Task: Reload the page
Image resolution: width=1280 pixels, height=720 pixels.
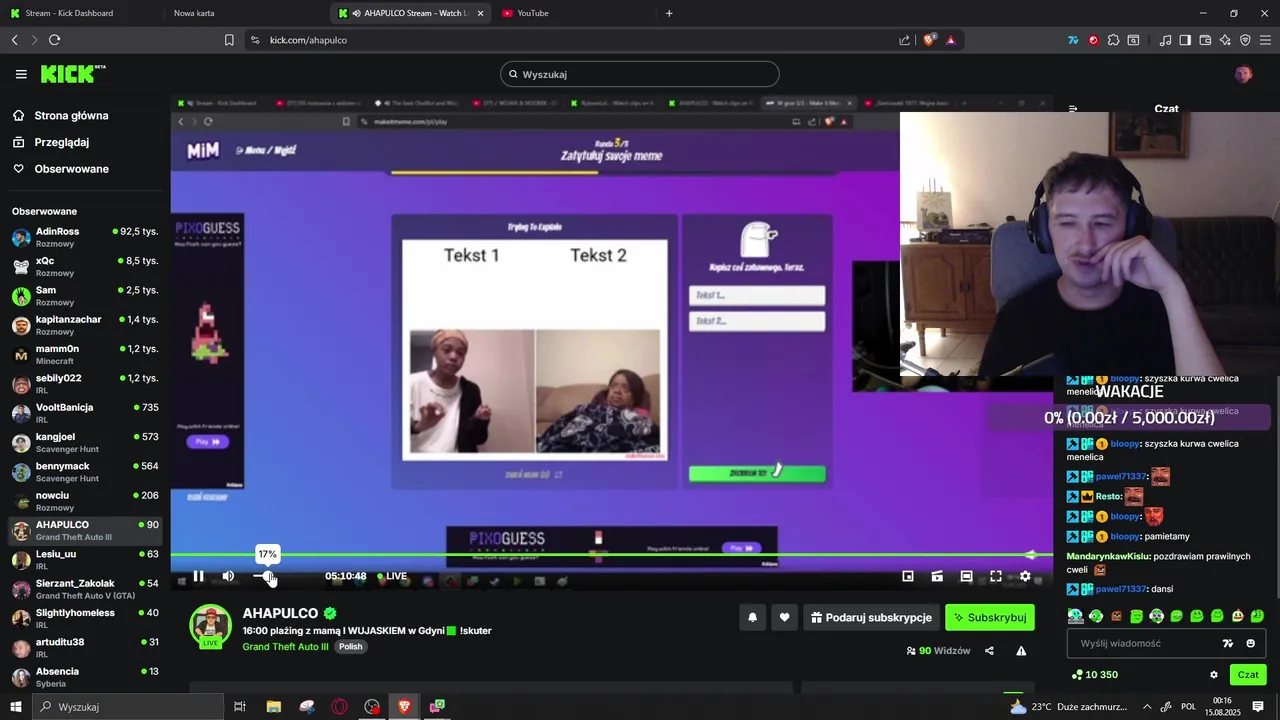Action: [54, 40]
